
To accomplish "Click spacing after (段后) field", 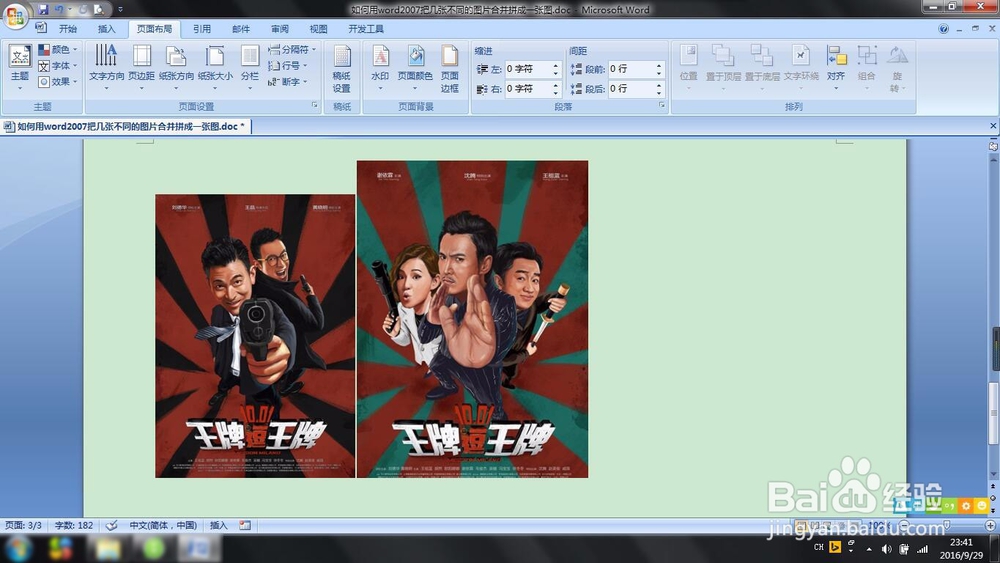I will [x=631, y=89].
